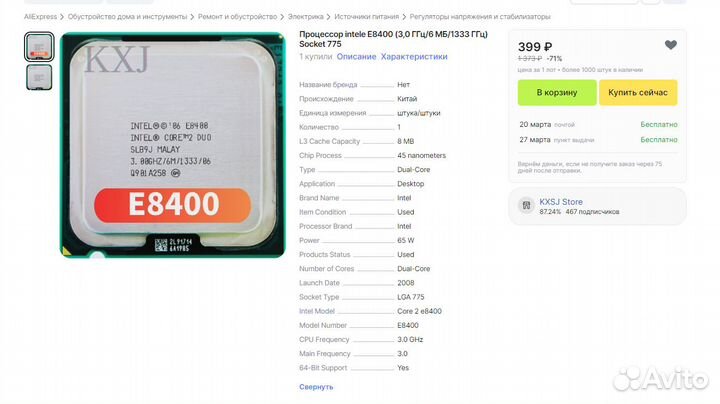The image size is (720, 404).
Task: Open Ремонт и обустройство breadcrumb
Action: pos(237,17)
